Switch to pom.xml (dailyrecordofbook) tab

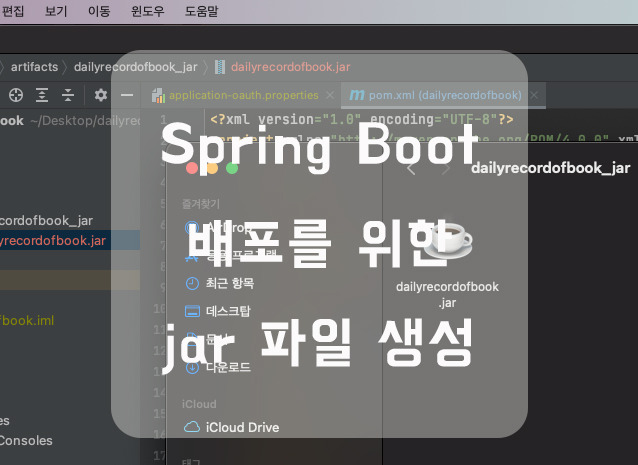tap(445, 95)
